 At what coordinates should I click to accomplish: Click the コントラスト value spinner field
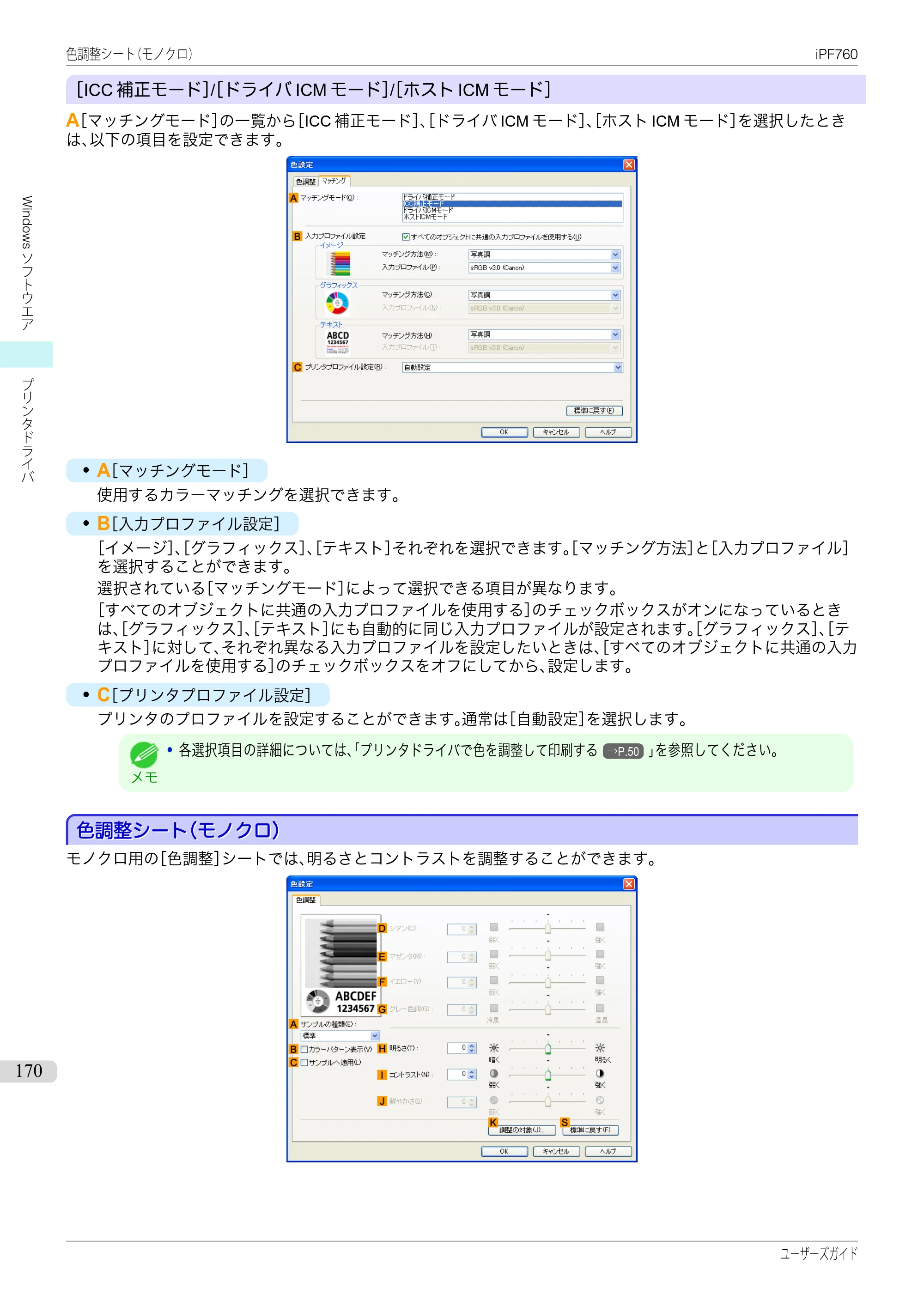pos(461,1075)
